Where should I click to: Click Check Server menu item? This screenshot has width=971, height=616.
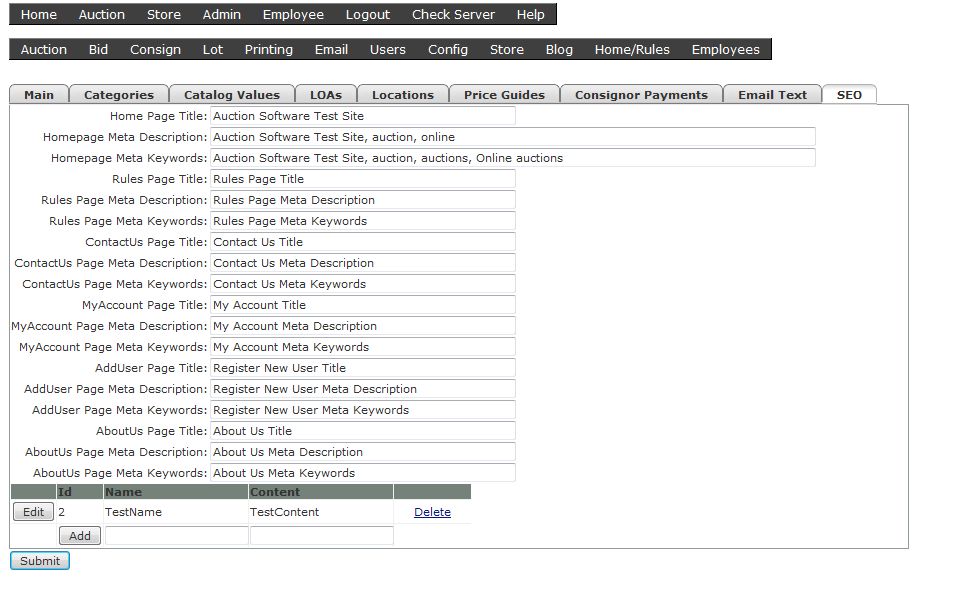click(453, 14)
